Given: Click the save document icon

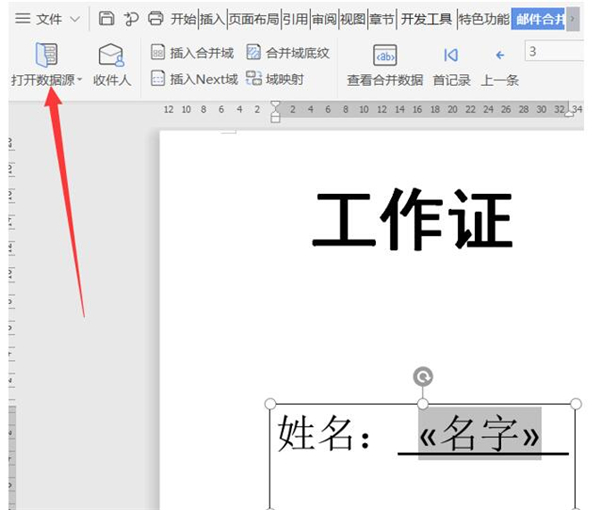Looking at the screenshot, I should tap(106, 19).
